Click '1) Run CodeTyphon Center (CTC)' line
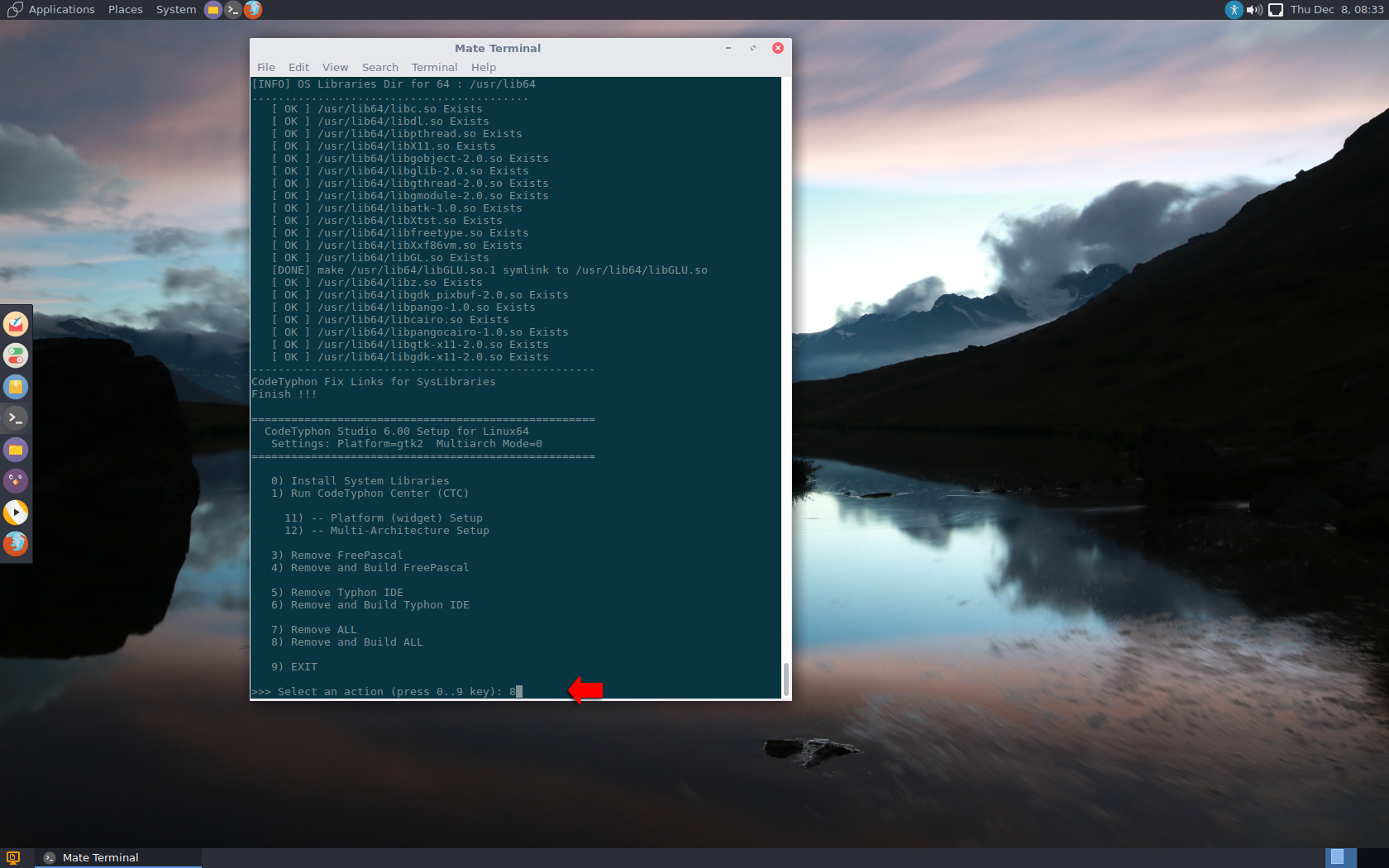This screenshot has width=1389, height=868. coord(370,494)
